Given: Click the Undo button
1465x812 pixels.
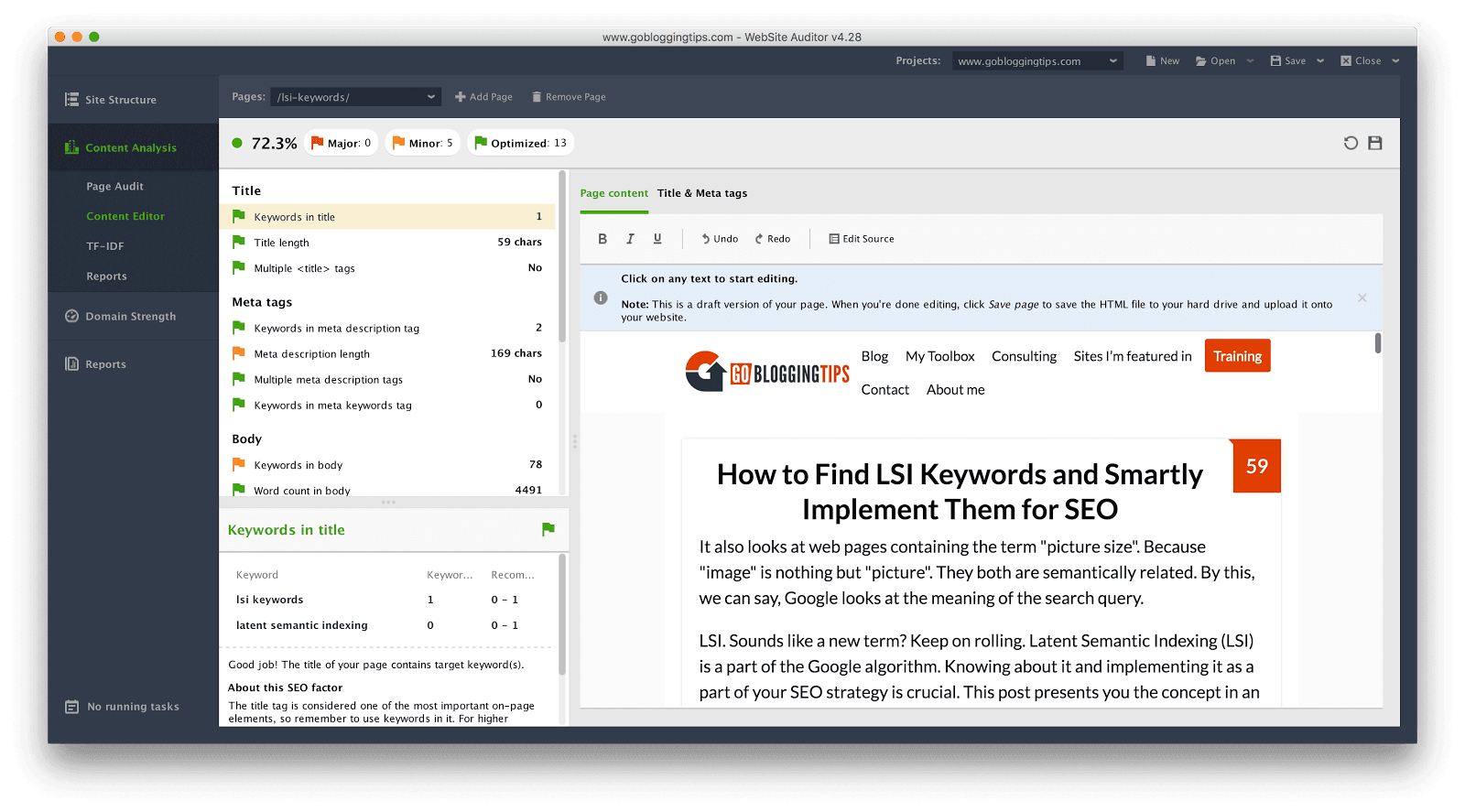Looking at the screenshot, I should pos(720,239).
